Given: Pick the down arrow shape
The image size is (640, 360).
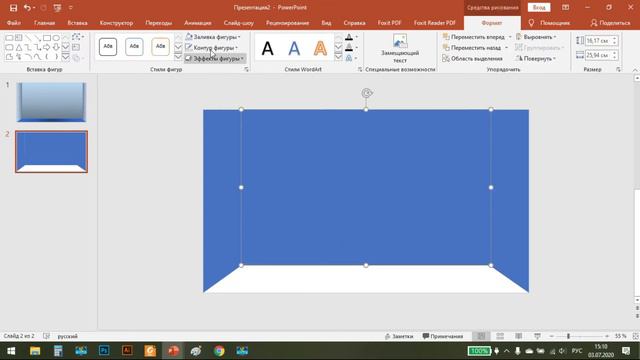Looking at the screenshot, I should (56, 48).
